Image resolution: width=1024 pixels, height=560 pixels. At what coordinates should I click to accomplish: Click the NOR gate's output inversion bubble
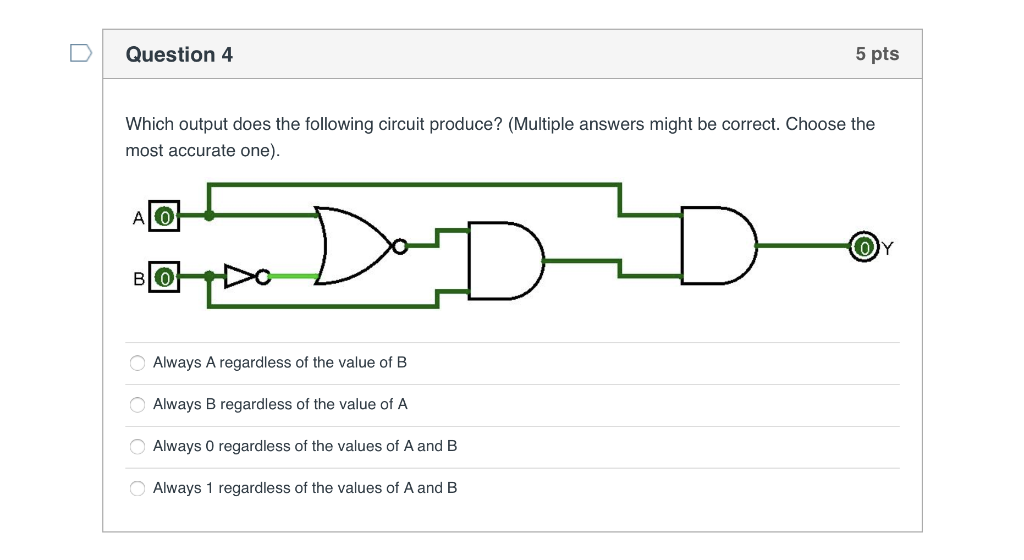(400, 246)
